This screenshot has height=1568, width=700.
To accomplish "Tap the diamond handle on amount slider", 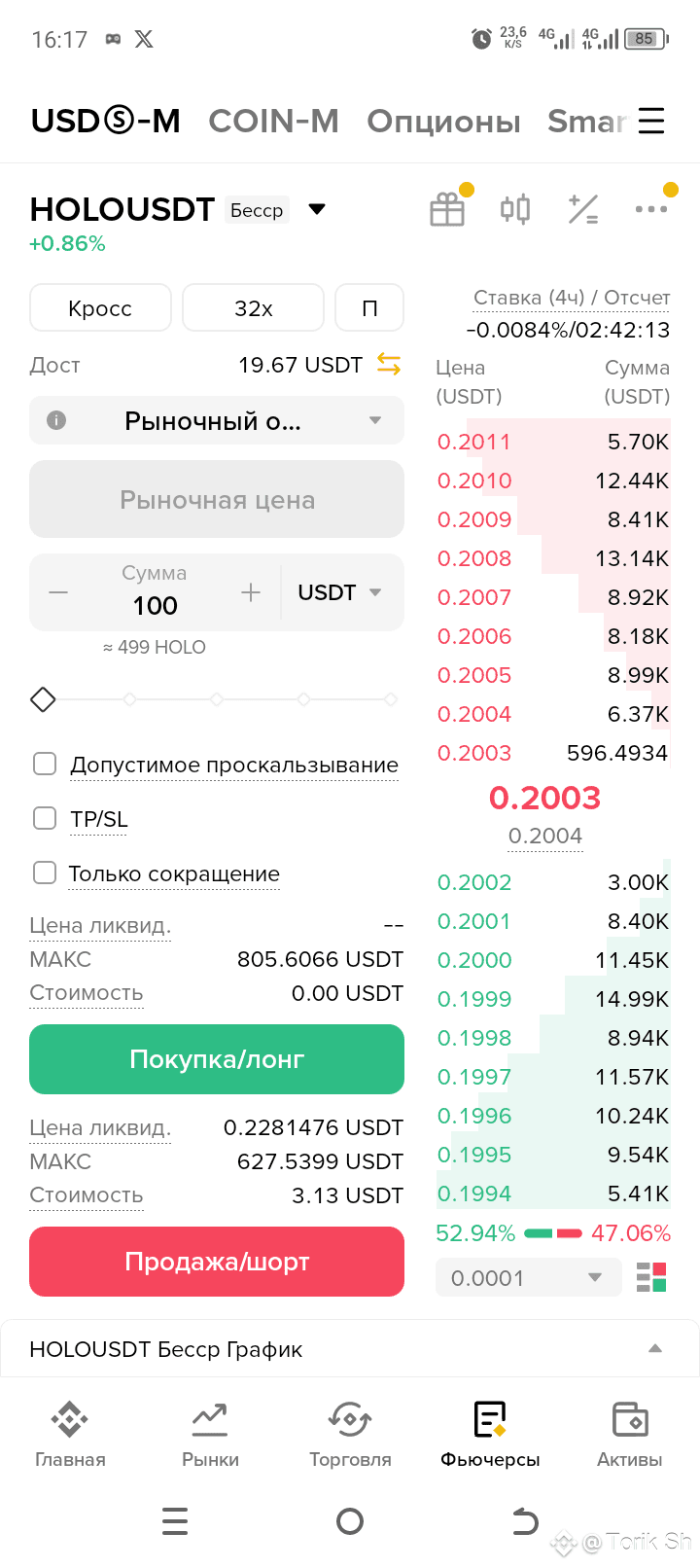I will tap(43, 699).
